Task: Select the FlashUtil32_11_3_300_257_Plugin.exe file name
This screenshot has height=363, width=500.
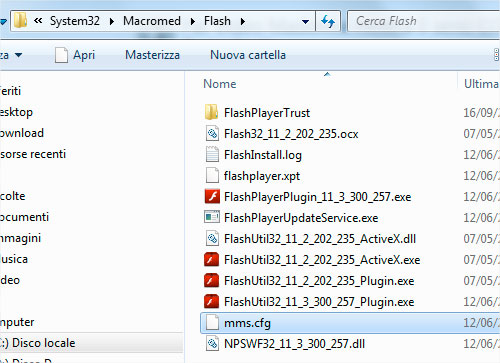Action: (x=319, y=302)
